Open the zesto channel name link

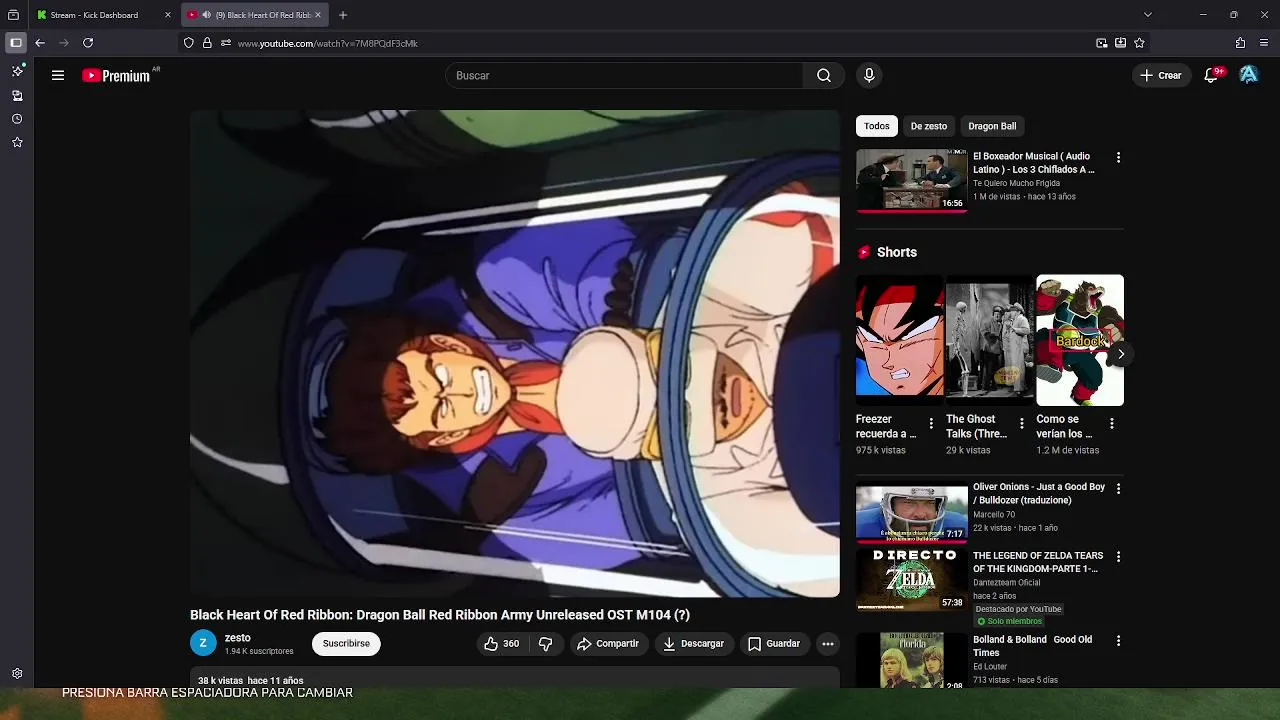[x=238, y=637]
